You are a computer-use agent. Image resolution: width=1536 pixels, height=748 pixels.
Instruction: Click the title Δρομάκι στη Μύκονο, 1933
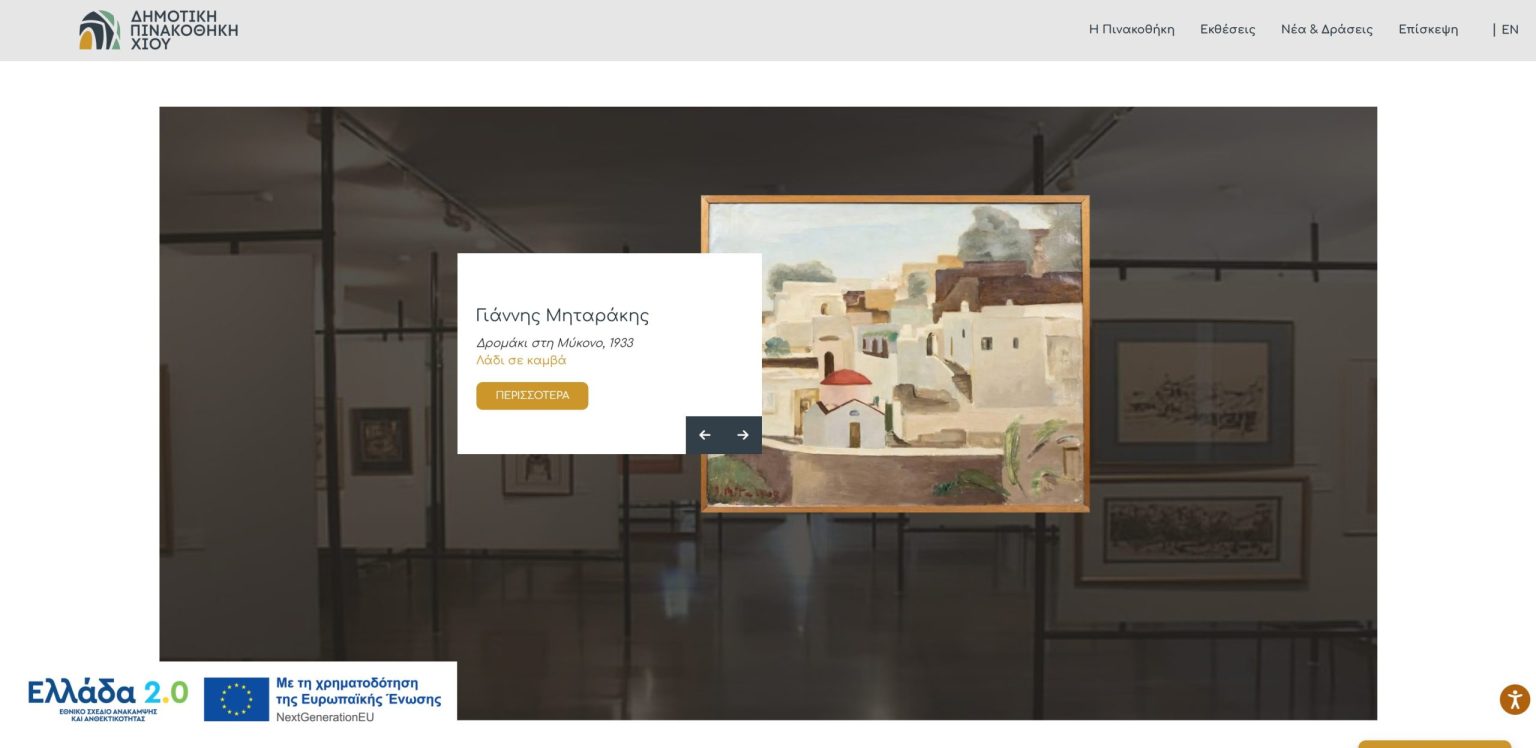554,343
